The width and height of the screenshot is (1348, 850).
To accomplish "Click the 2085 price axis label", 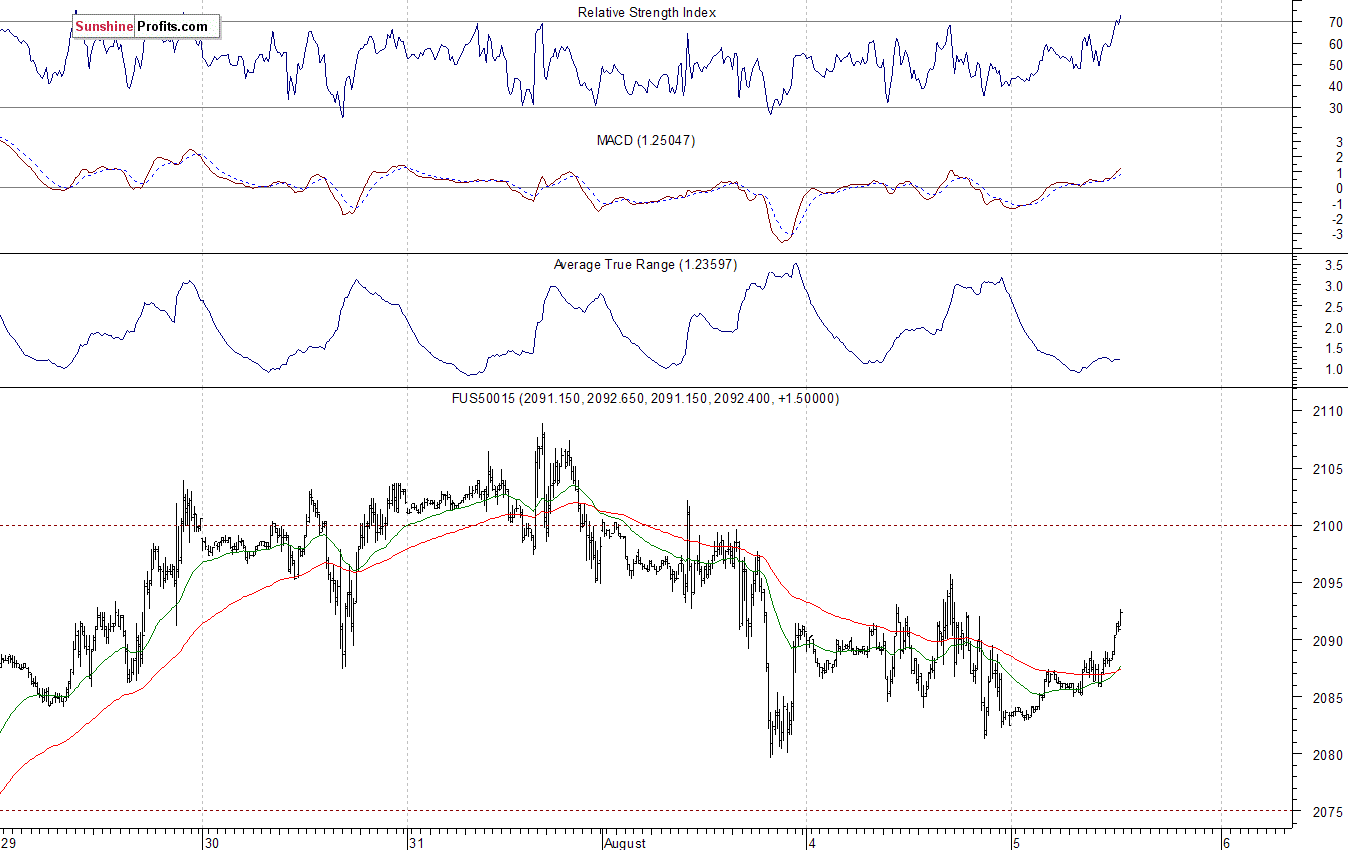I will tap(1326, 698).
